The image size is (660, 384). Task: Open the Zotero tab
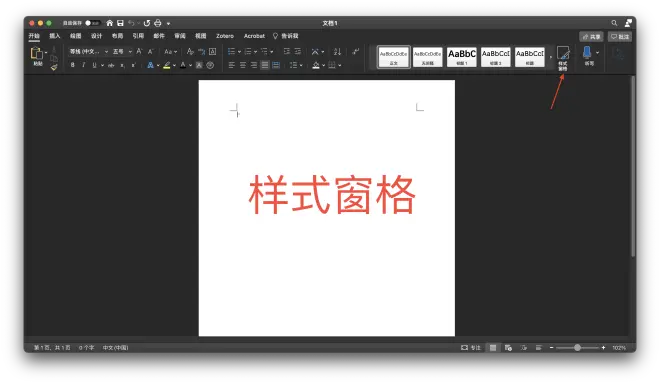[225, 36]
